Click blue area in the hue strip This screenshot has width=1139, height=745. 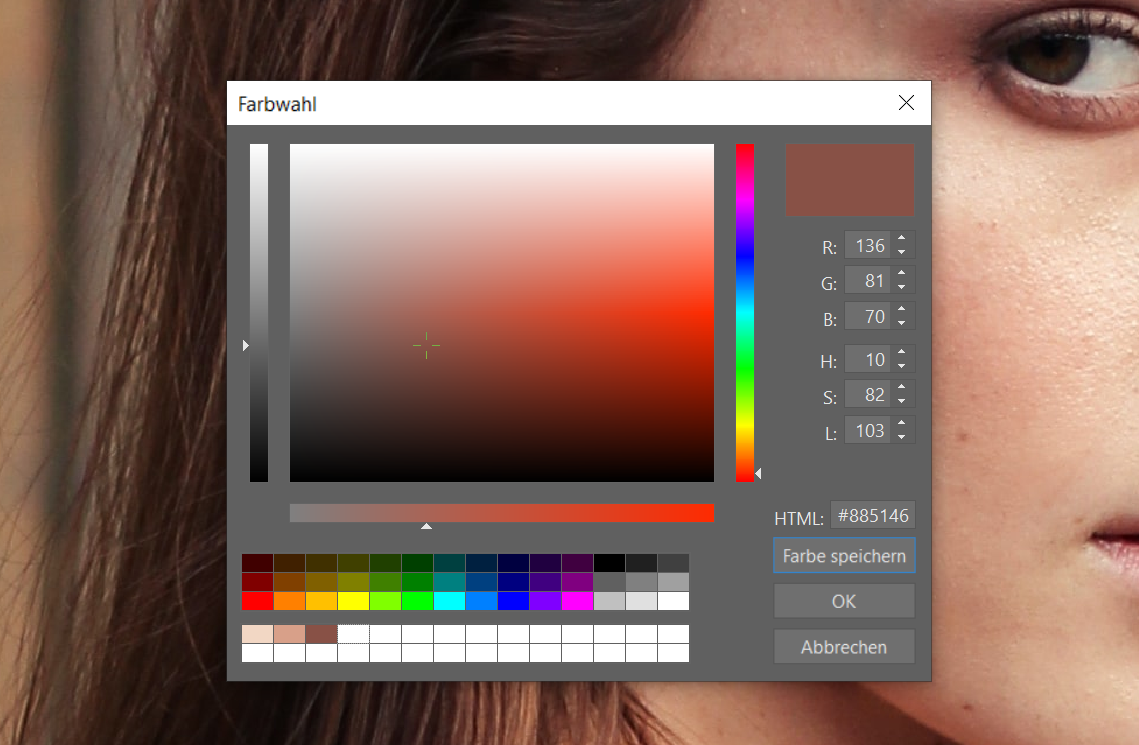[744, 260]
